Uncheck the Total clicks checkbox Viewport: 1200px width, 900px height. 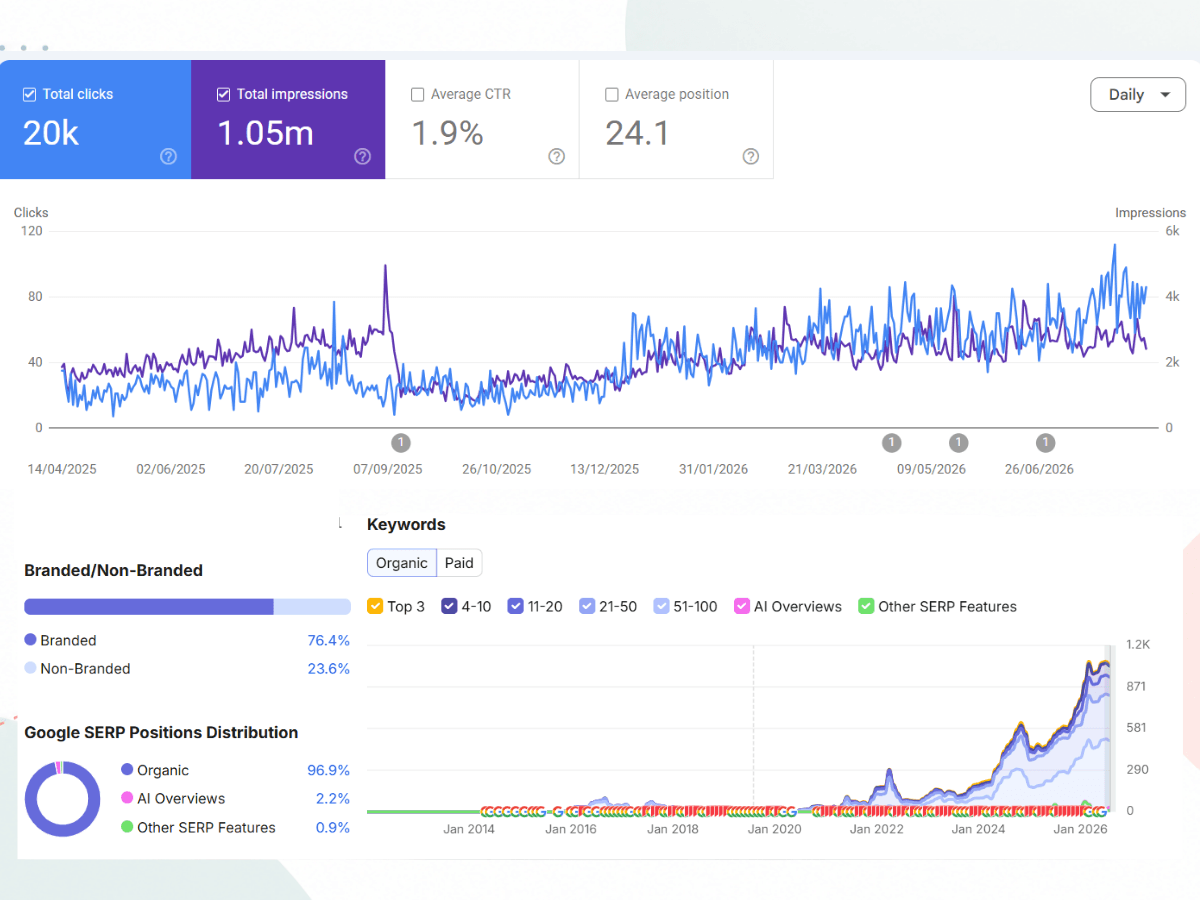point(30,94)
